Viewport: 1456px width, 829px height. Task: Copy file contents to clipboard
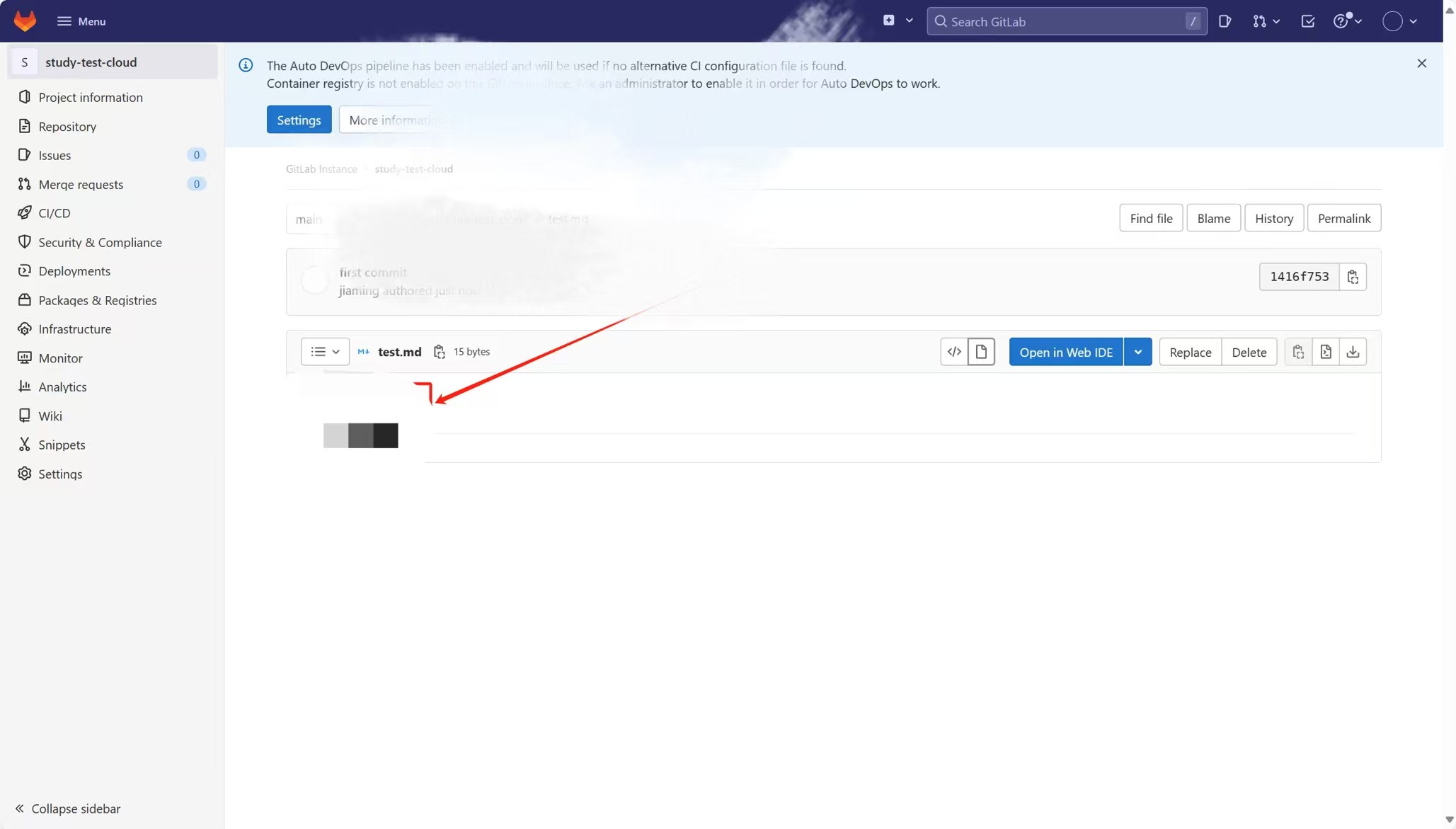click(1298, 352)
